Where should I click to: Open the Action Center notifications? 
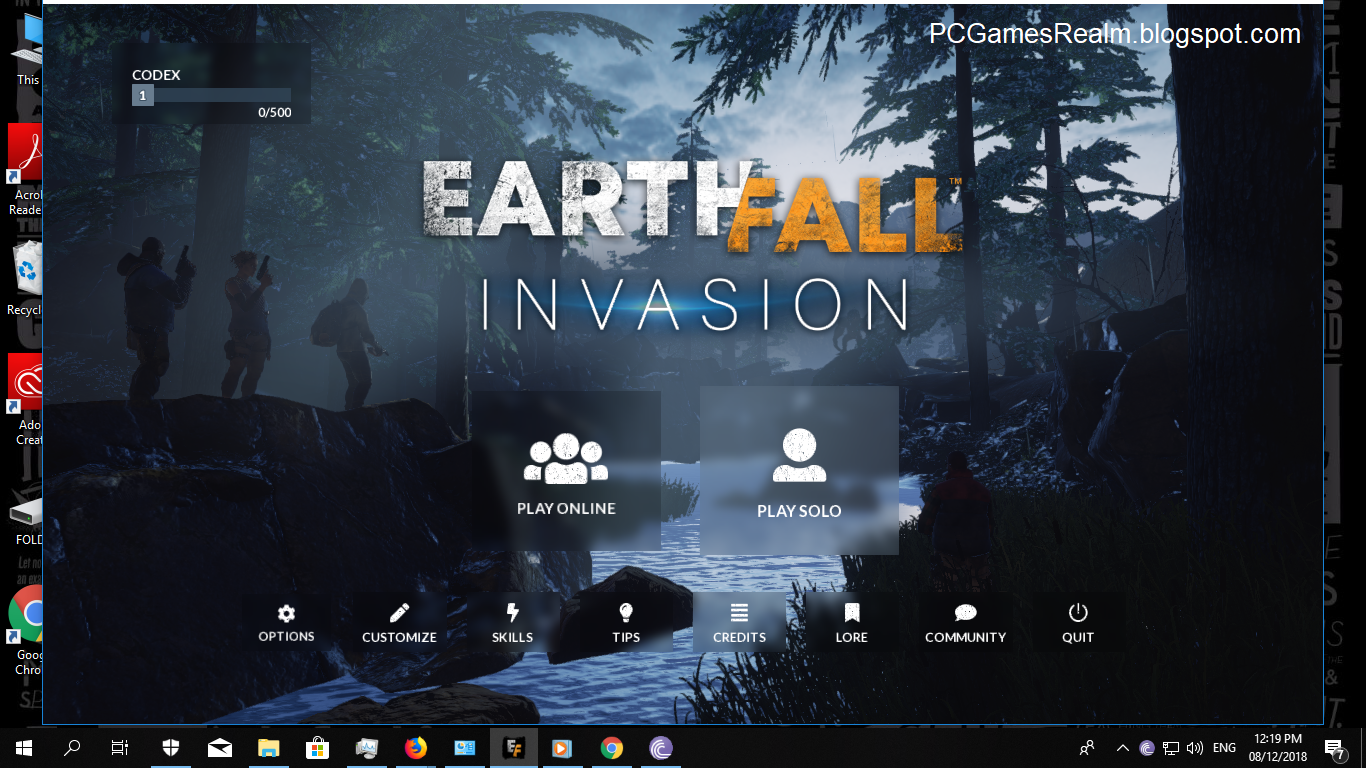[x=1334, y=748]
